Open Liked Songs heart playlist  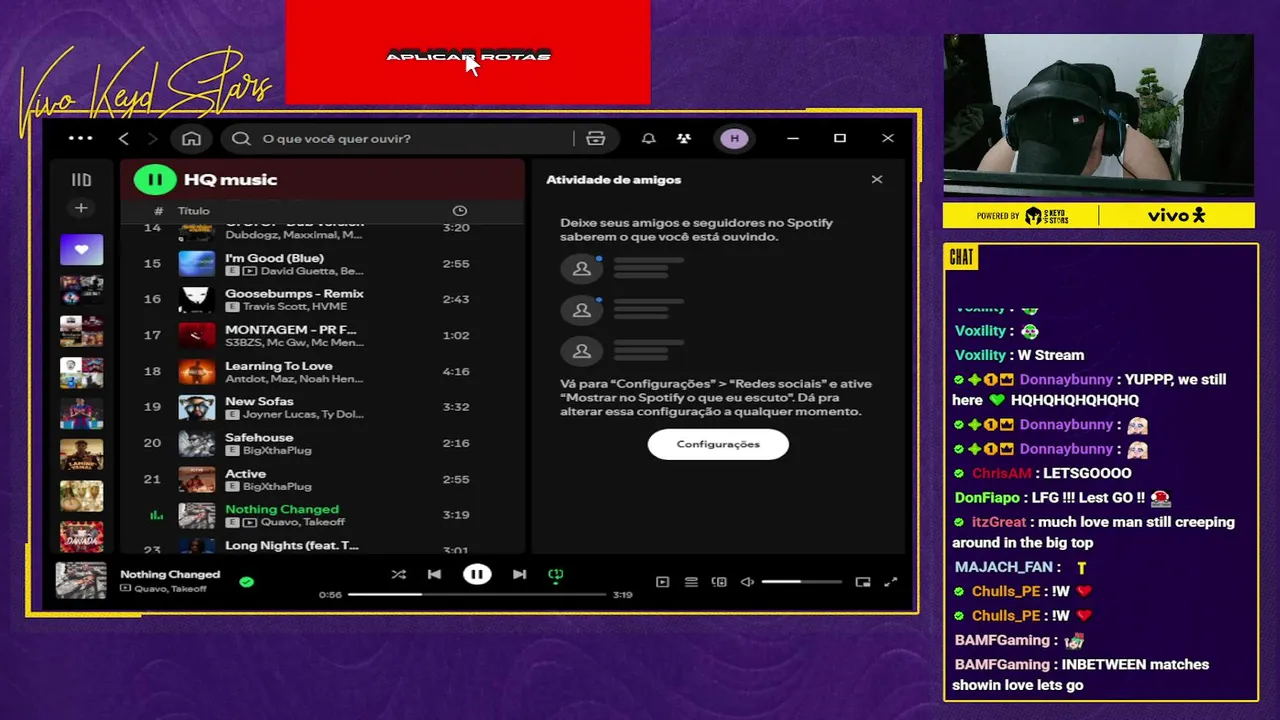click(x=81, y=249)
